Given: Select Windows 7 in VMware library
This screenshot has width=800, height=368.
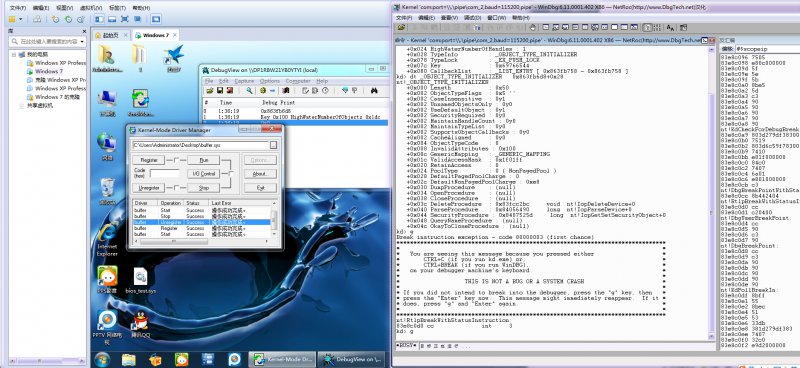Looking at the screenshot, I should click(49, 71).
